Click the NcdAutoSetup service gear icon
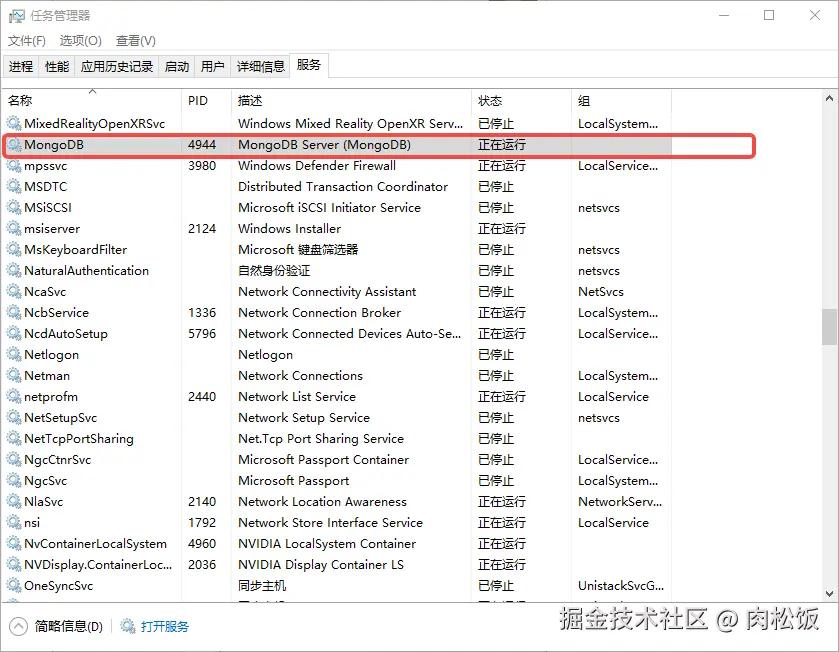Image resolution: width=839 pixels, height=652 pixels. point(14,334)
